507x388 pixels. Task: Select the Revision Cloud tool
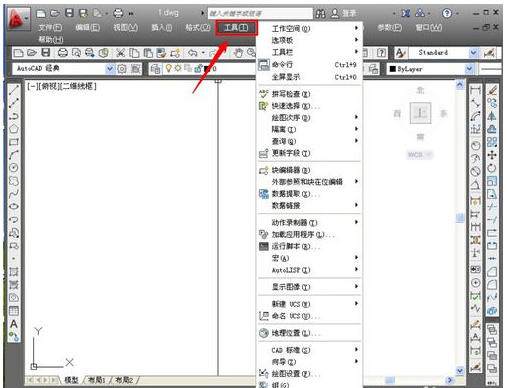[x=14, y=181]
